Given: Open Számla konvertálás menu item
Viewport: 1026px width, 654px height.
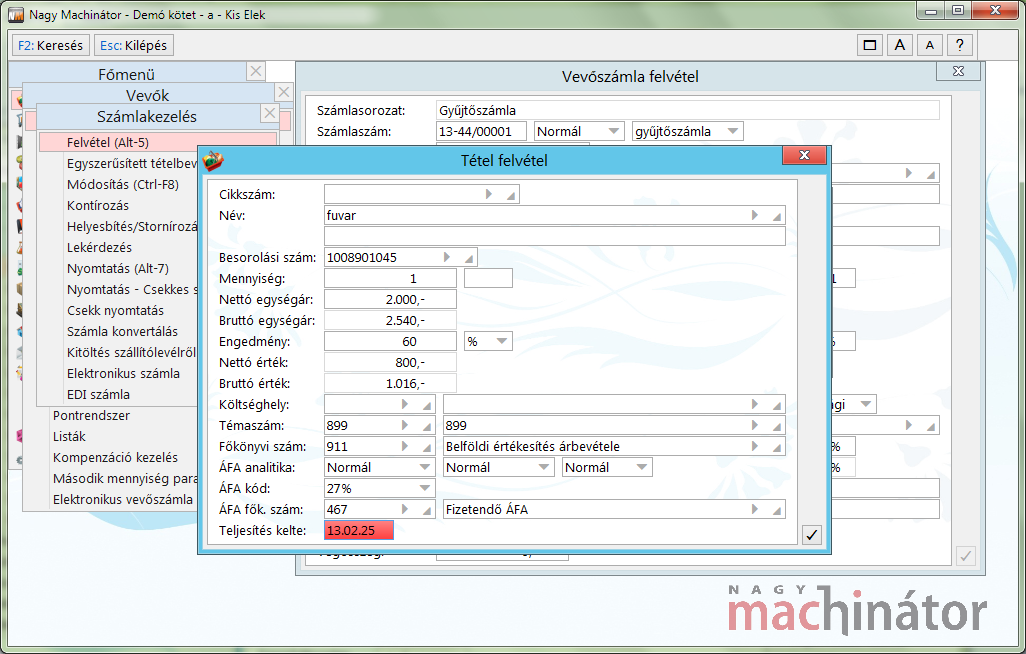Looking at the screenshot, I should coord(122,331).
